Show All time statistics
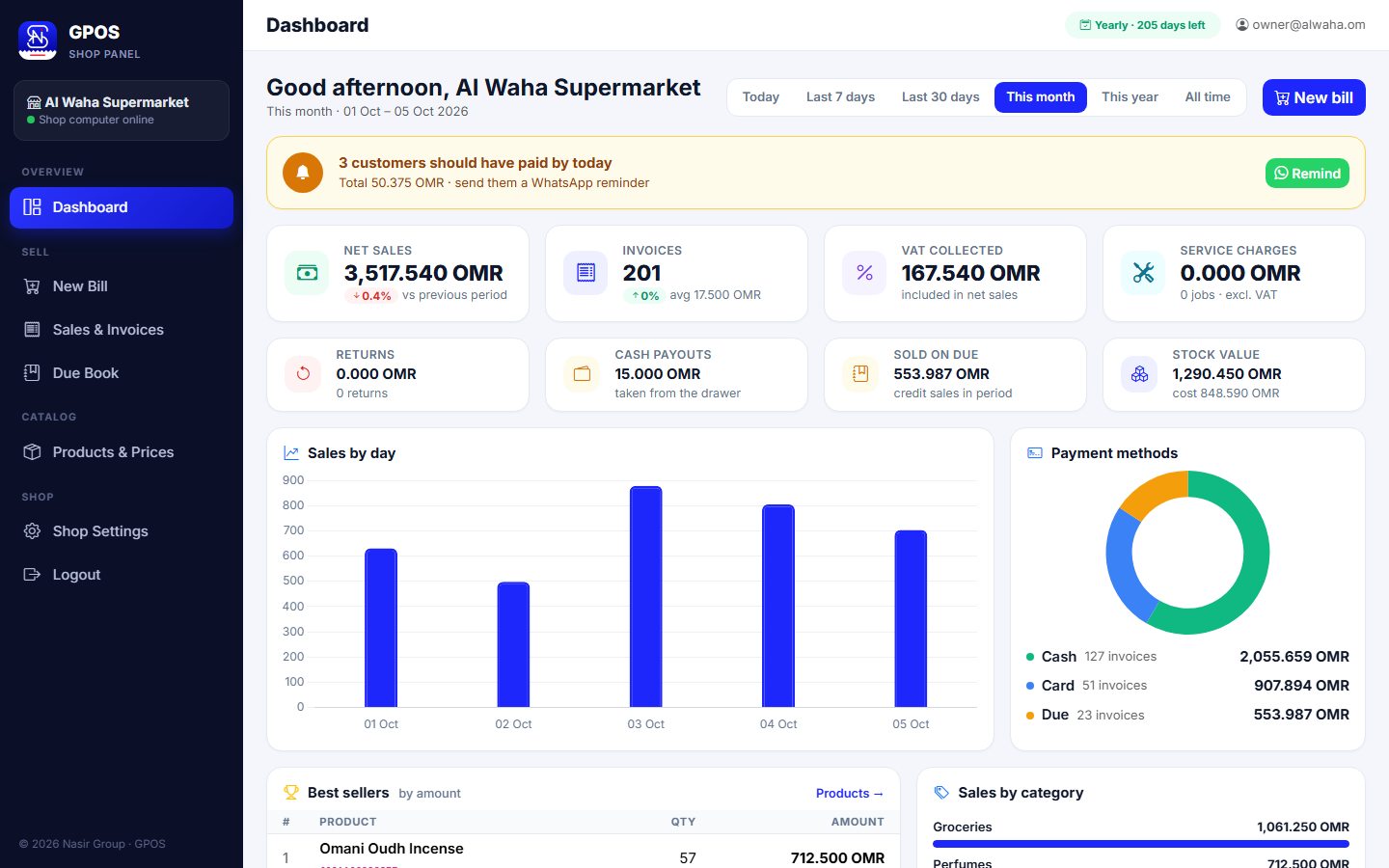Screen dimensions: 1389x868 pos(1208,97)
